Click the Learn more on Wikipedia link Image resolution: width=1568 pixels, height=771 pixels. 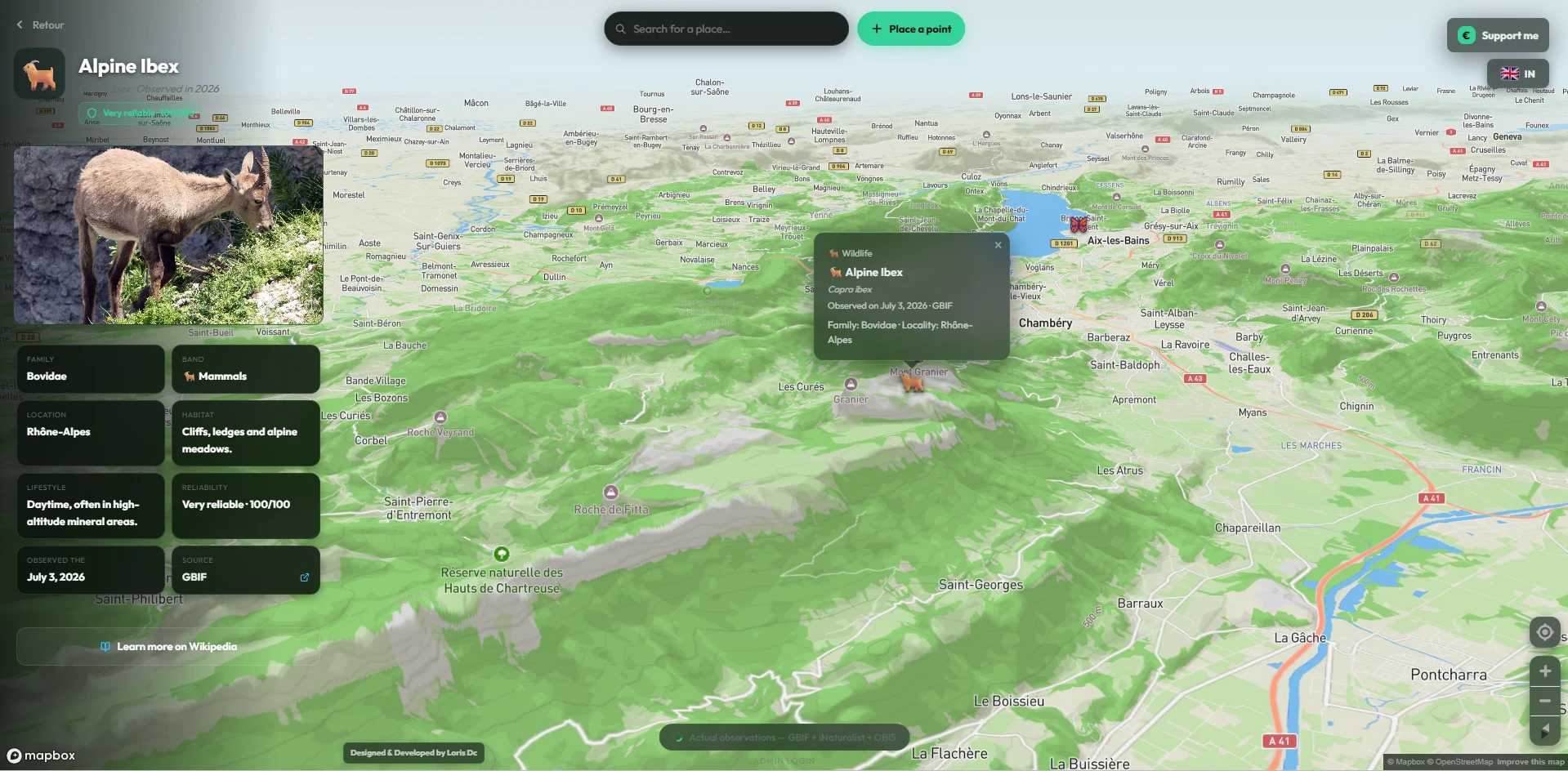pos(168,647)
